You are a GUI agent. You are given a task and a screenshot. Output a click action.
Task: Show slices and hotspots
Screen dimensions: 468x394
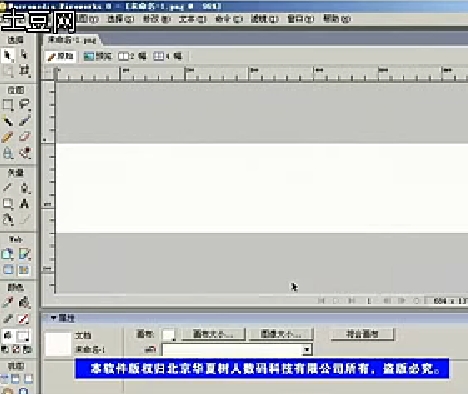pos(24,270)
